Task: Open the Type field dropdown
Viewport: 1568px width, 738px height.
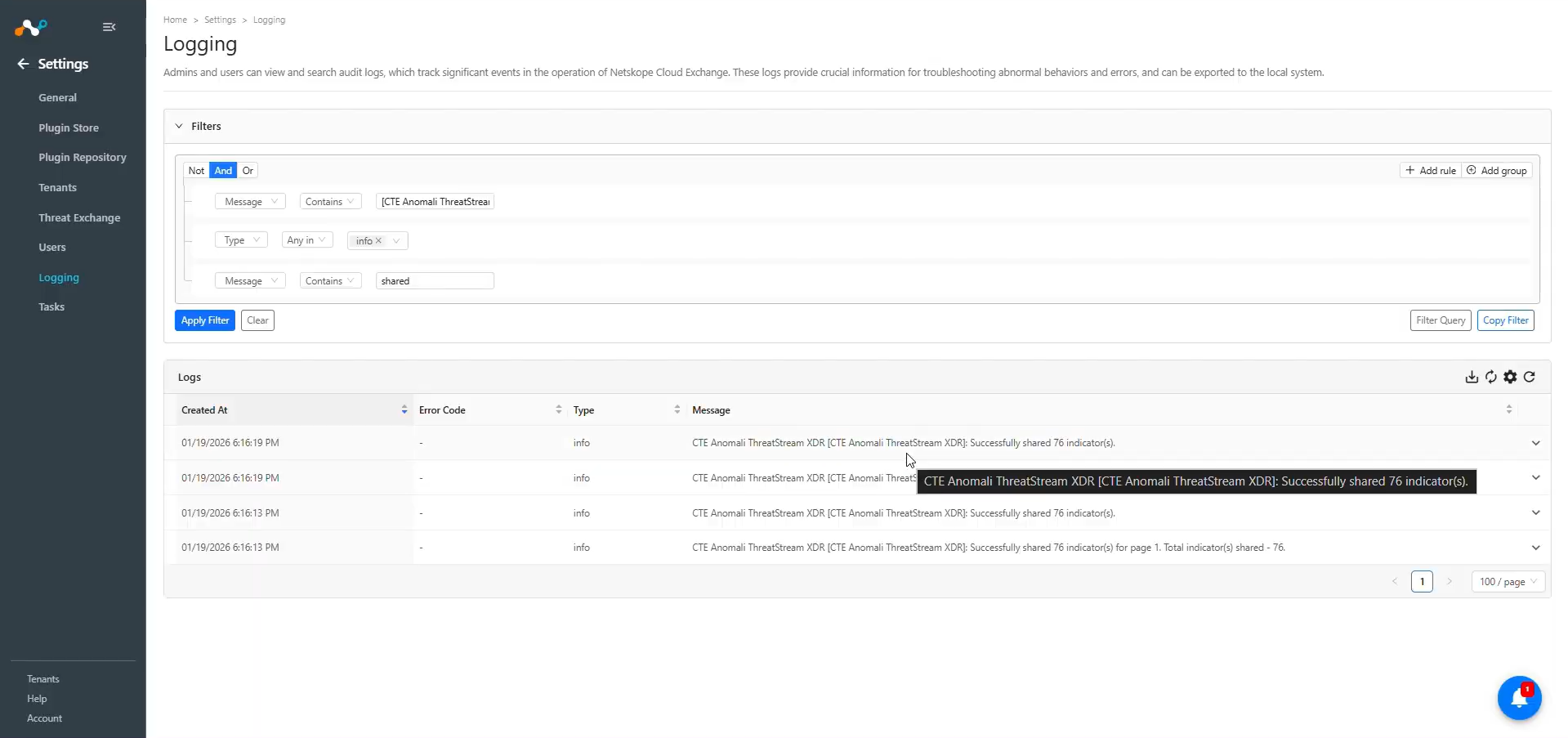Action: (x=241, y=240)
